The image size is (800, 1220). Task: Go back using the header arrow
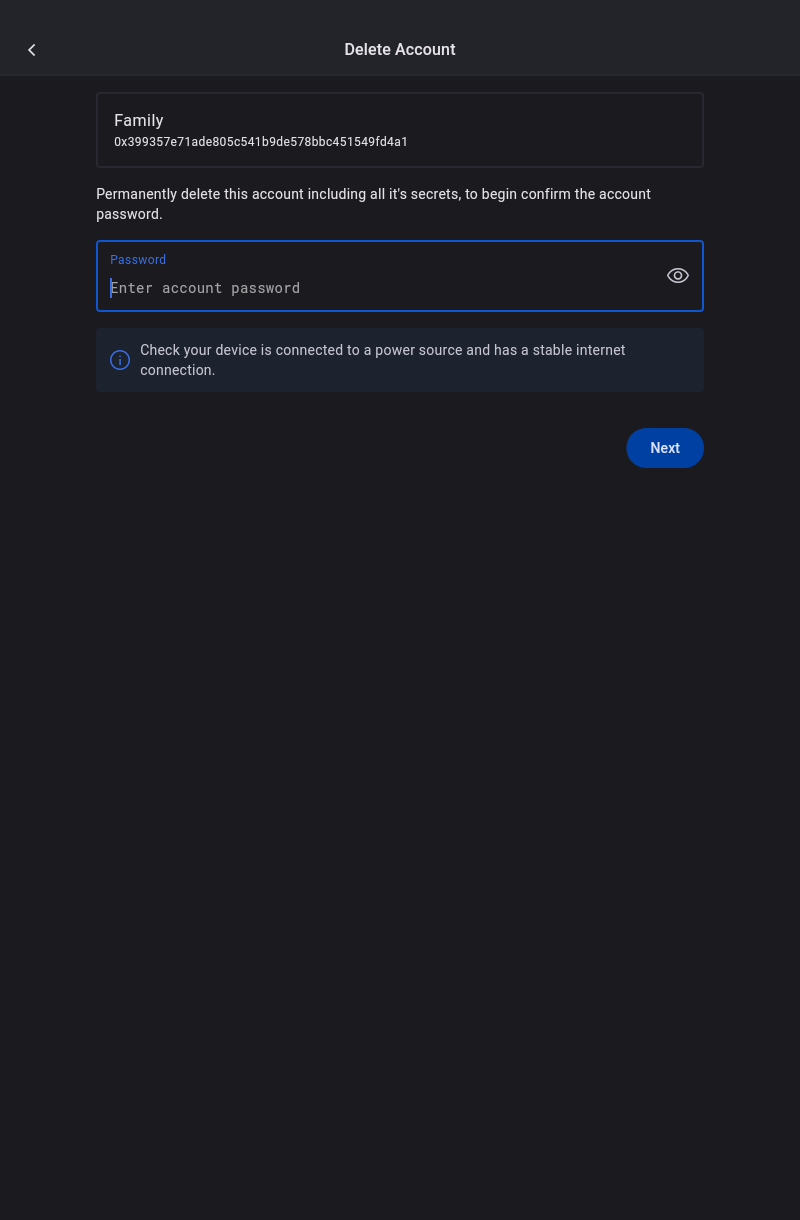point(32,50)
